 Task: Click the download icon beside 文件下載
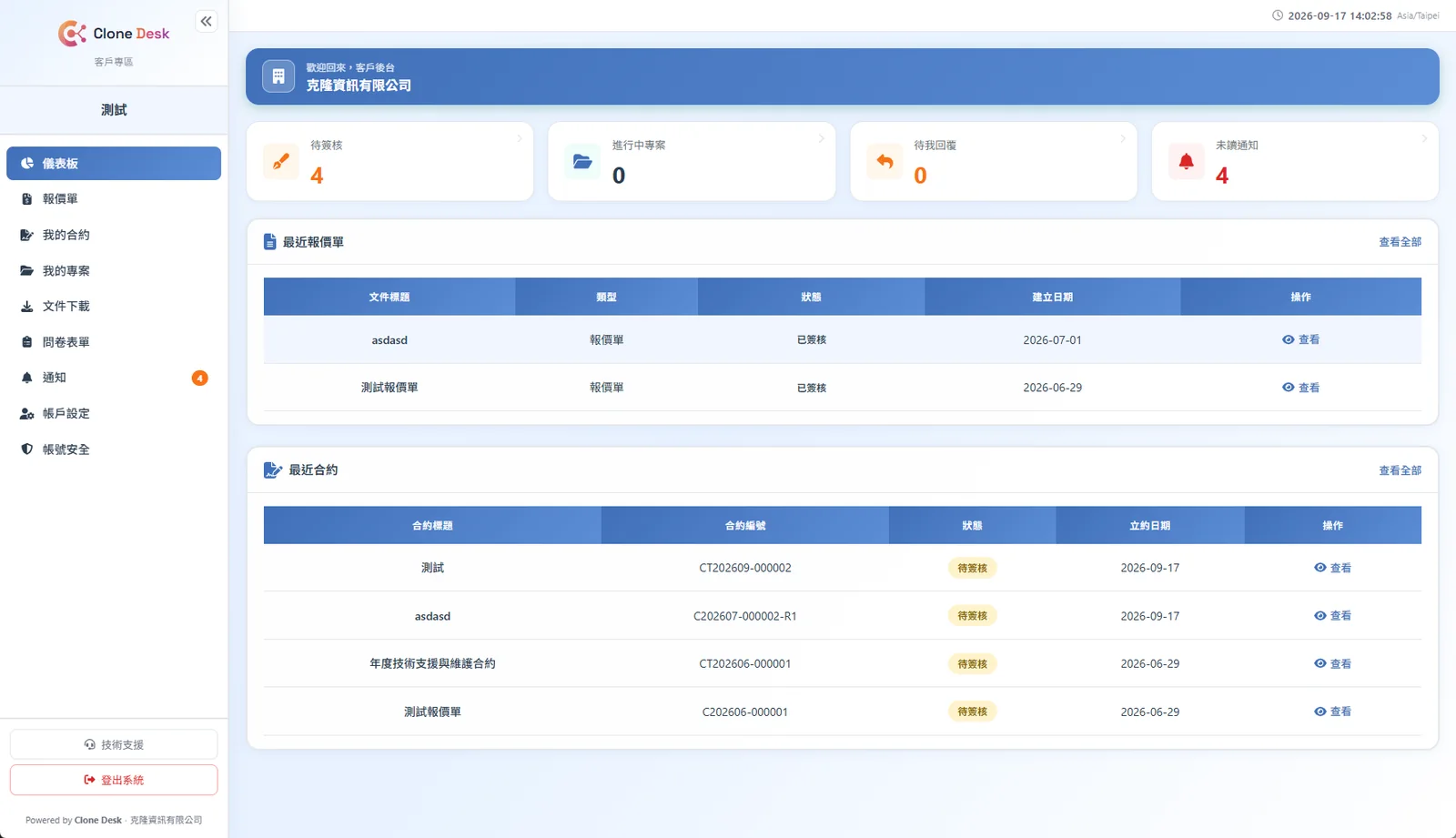point(27,307)
